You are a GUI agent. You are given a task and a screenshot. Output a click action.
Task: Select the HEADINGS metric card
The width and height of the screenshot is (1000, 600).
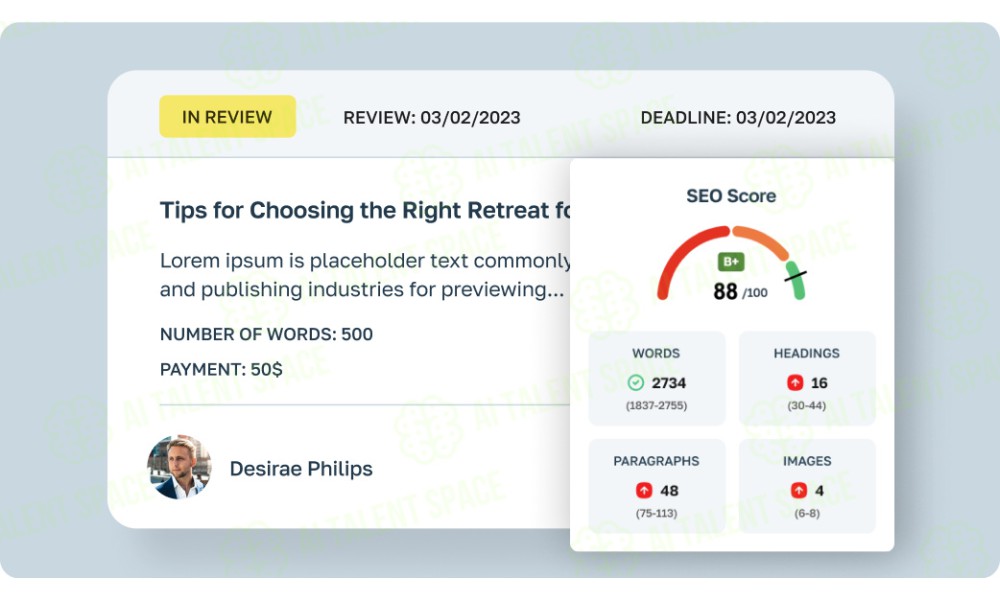coord(807,379)
